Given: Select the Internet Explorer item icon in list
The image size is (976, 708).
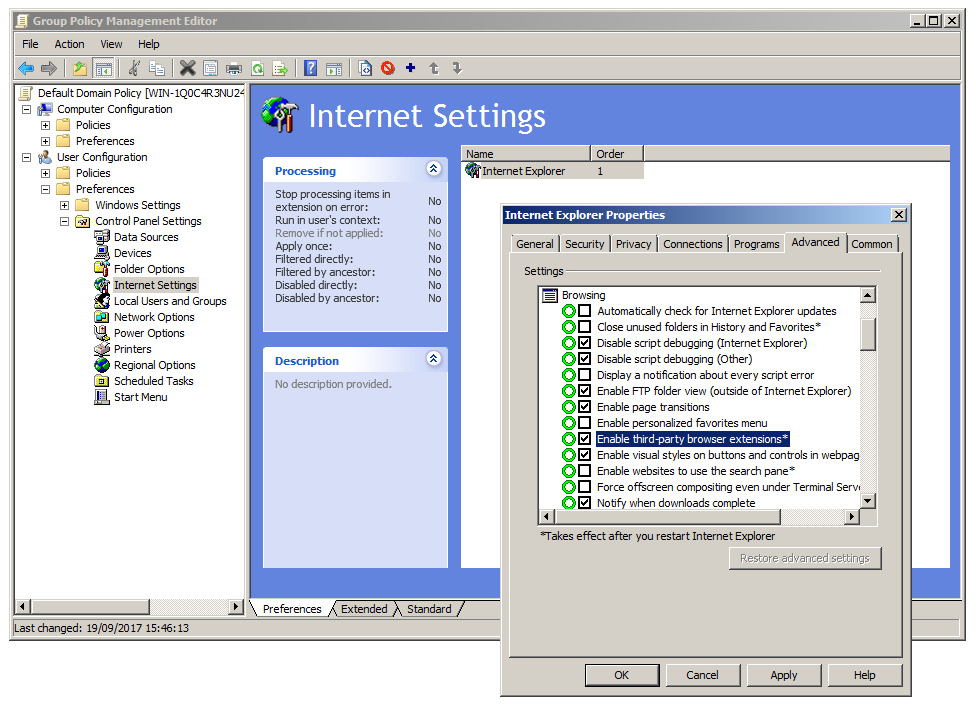Looking at the screenshot, I should click(x=473, y=171).
